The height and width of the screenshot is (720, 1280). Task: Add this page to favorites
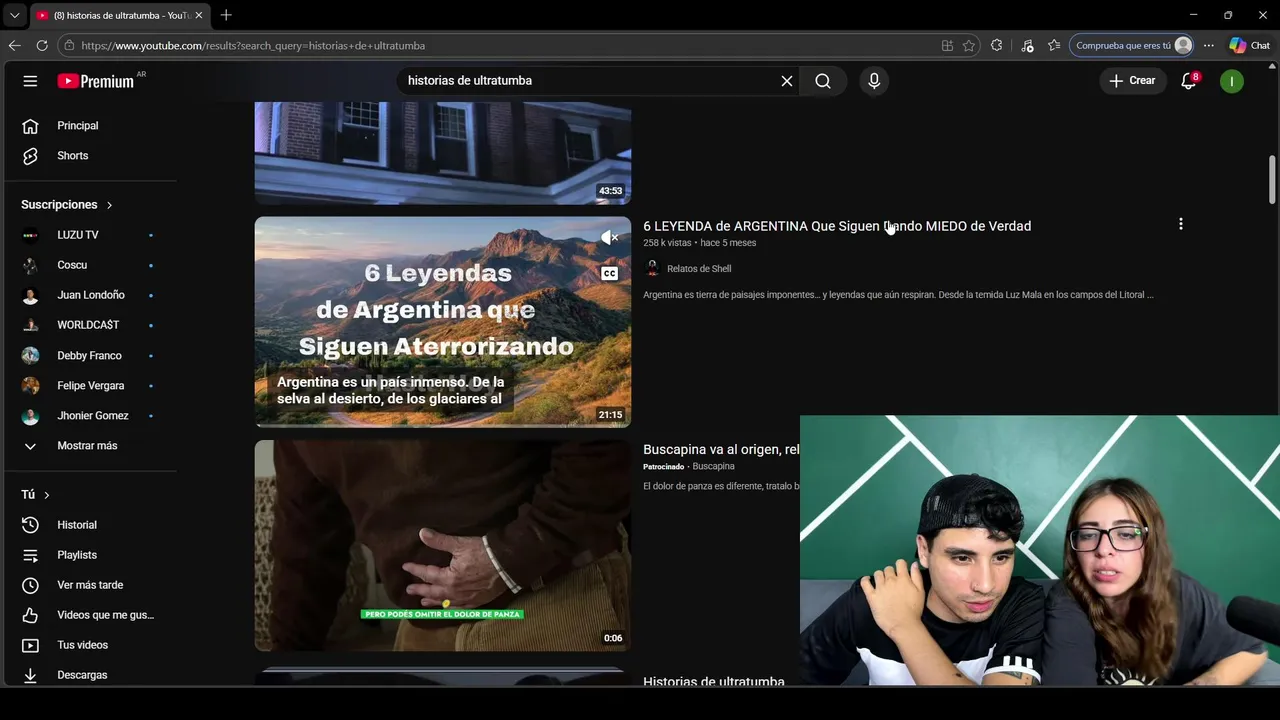[x=969, y=45]
